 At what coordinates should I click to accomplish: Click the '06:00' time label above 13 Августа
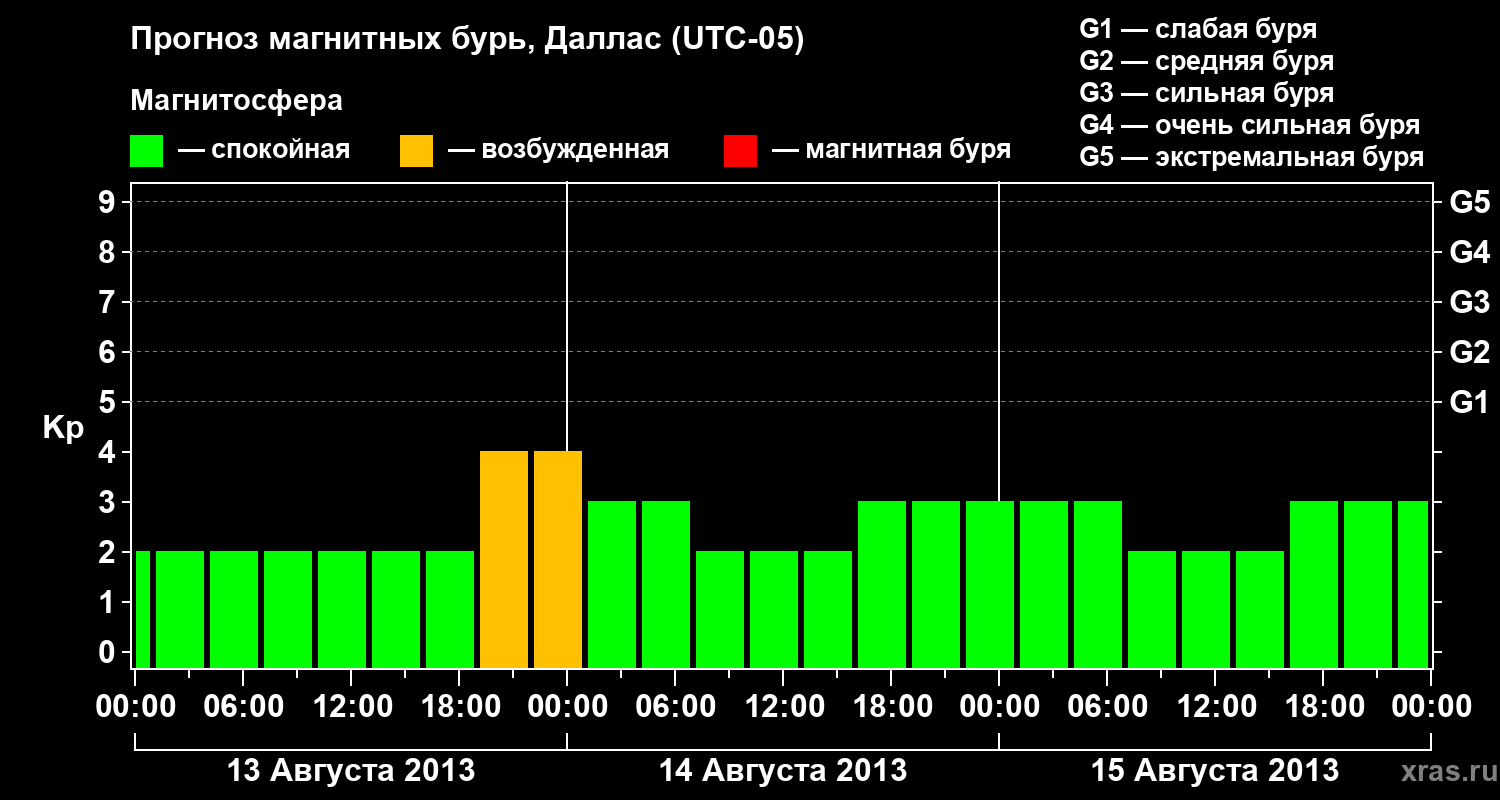click(243, 707)
